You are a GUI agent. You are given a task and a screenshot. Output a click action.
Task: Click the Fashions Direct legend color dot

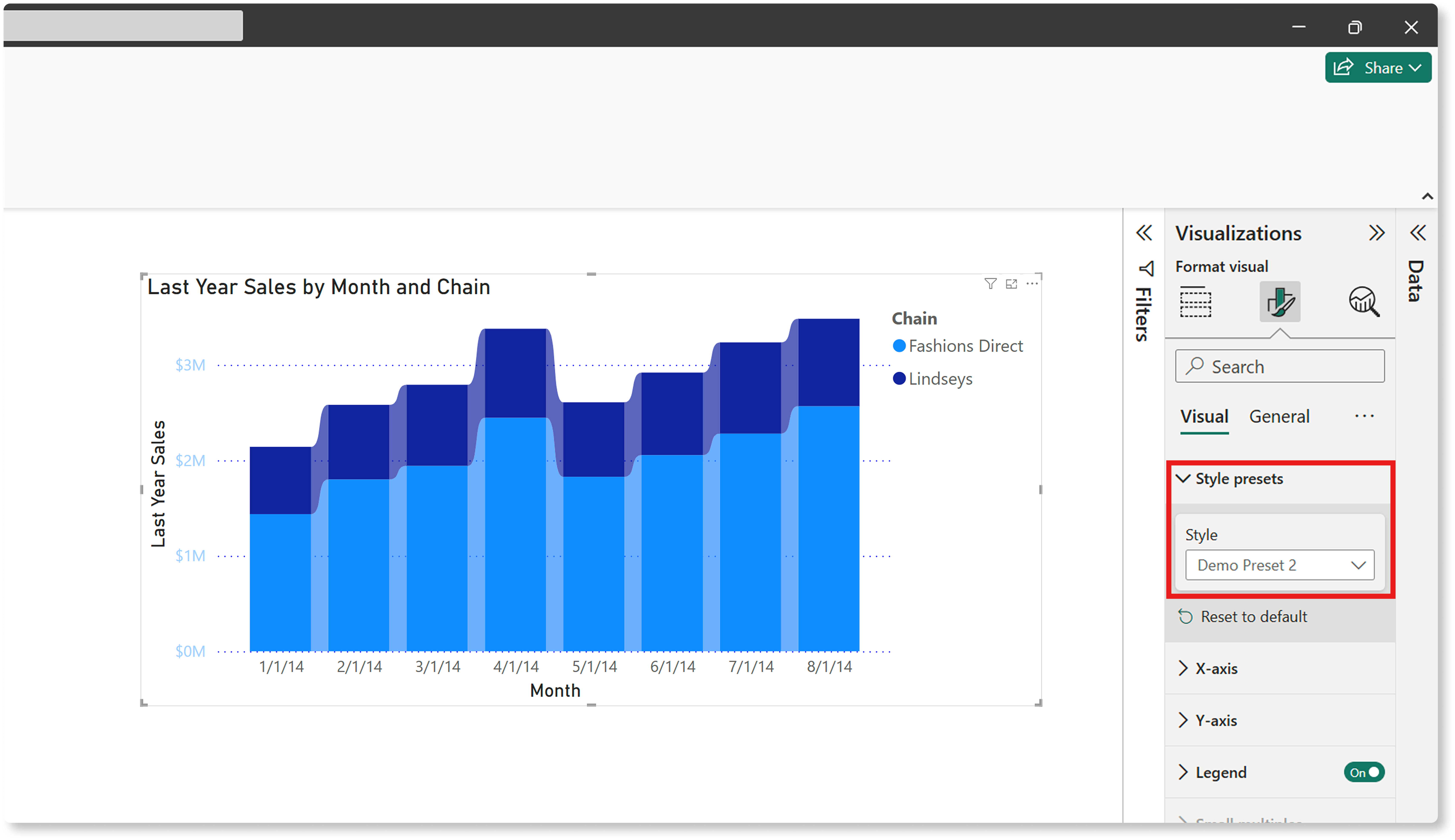(x=899, y=346)
